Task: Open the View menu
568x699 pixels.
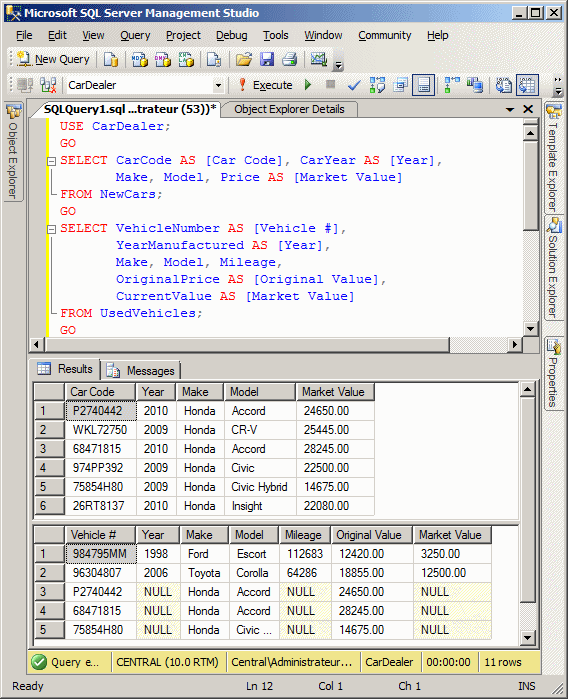Action: (x=93, y=35)
